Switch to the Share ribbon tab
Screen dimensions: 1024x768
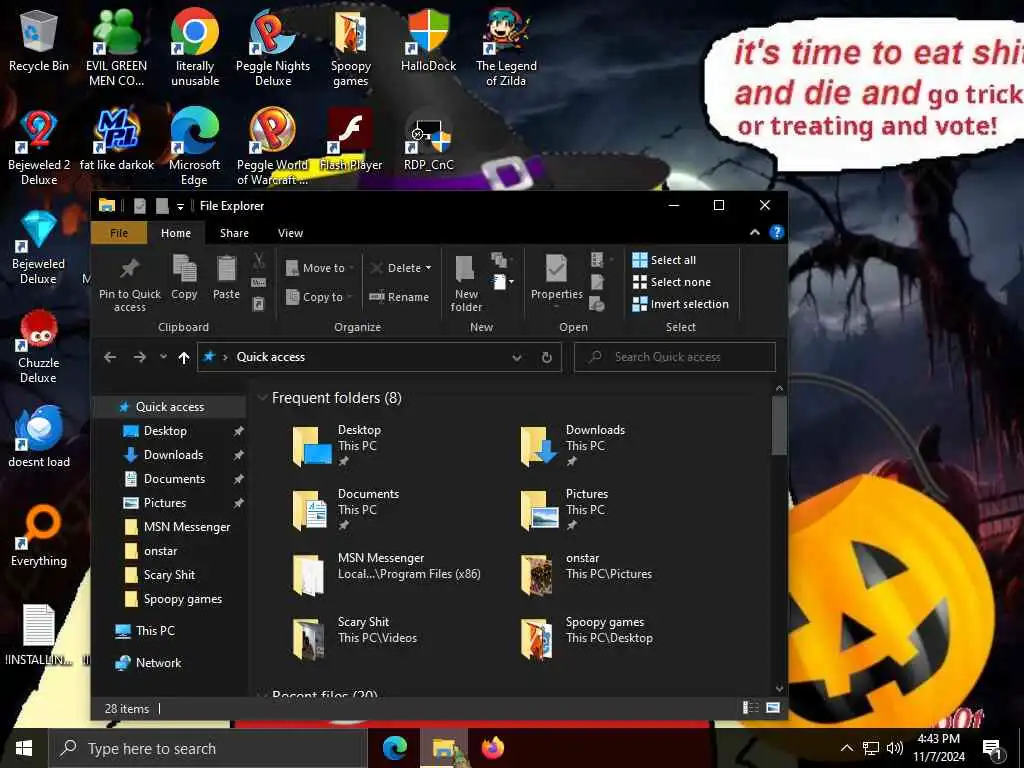pyautogui.click(x=234, y=233)
